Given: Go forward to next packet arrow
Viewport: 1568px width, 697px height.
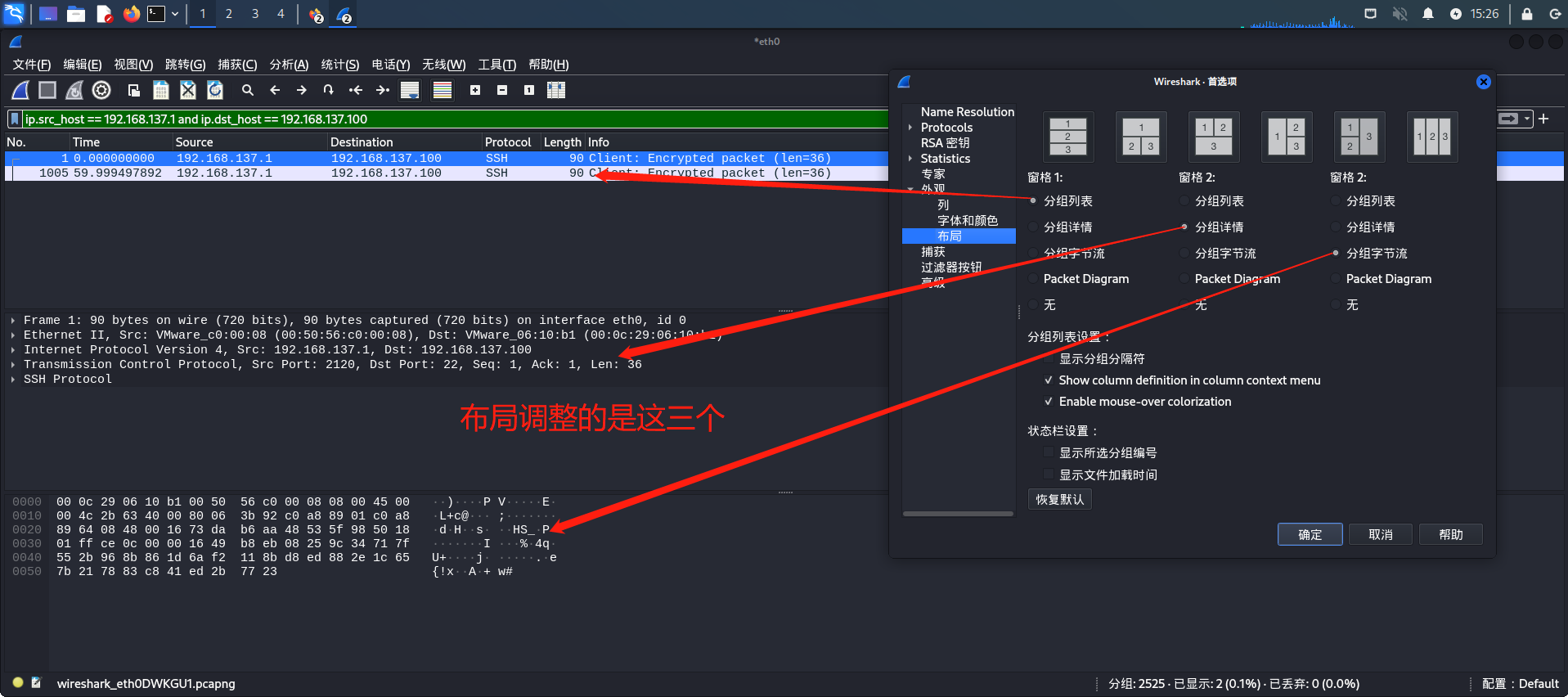Looking at the screenshot, I should 302,90.
